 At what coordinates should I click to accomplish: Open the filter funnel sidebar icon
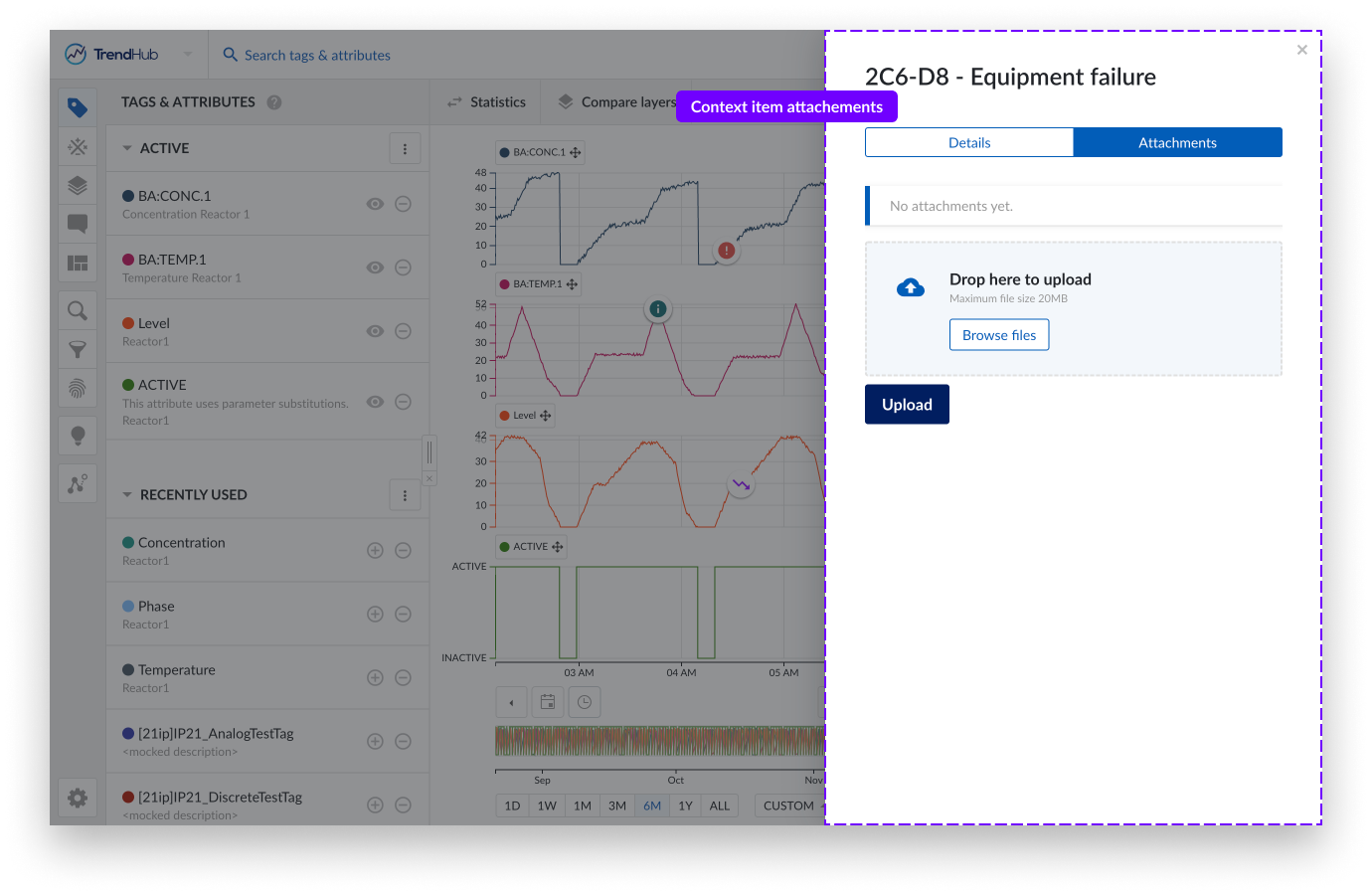(78, 350)
